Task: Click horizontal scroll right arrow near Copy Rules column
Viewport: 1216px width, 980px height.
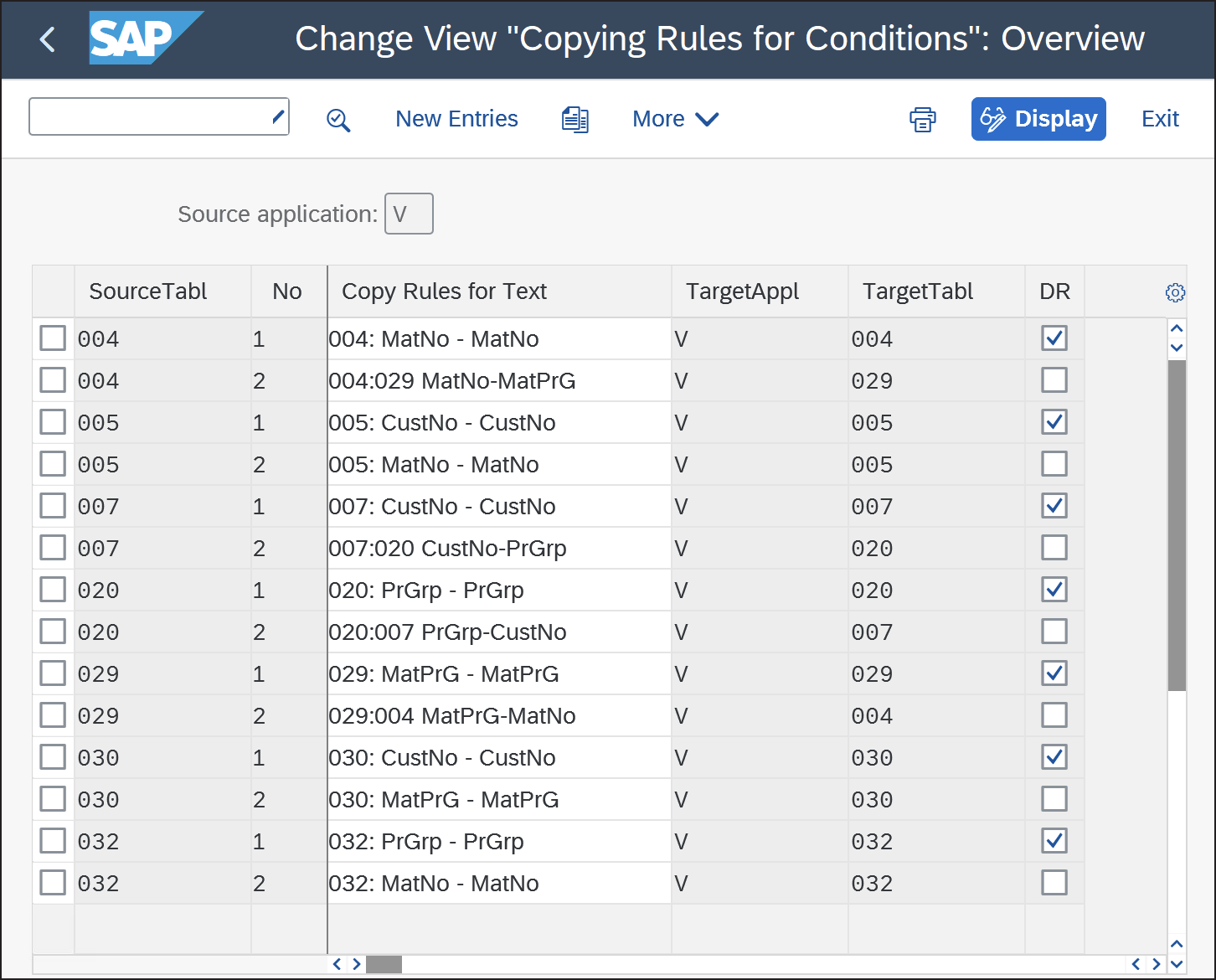Action: click(357, 964)
